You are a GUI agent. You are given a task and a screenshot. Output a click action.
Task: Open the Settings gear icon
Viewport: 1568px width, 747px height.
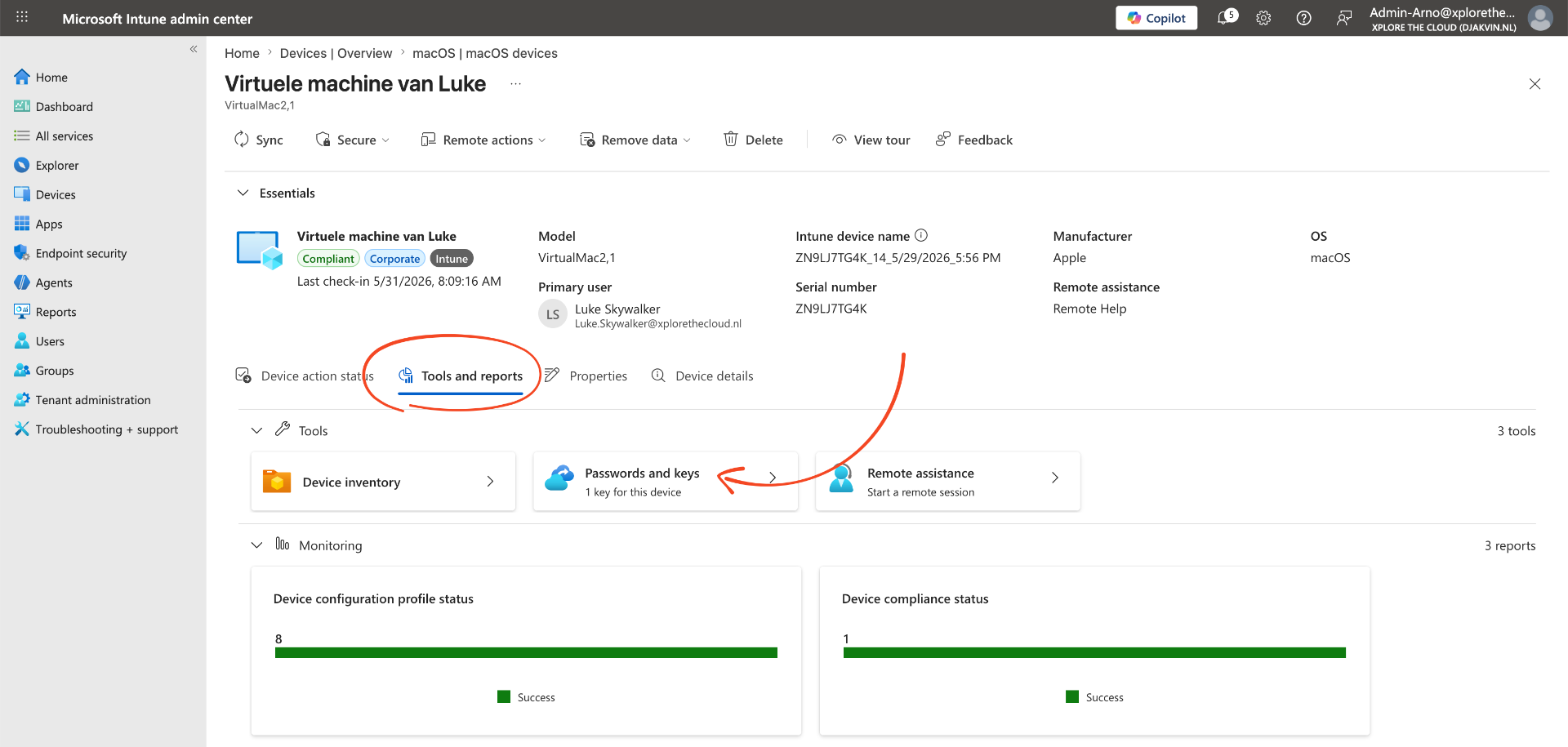pyautogui.click(x=1263, y=18)
